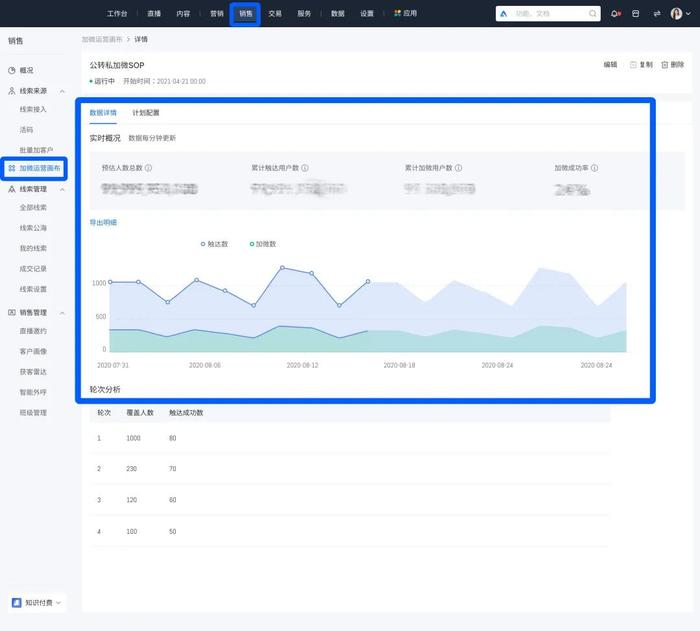
Task: Focus the header search input field
Action: [548, 14]
